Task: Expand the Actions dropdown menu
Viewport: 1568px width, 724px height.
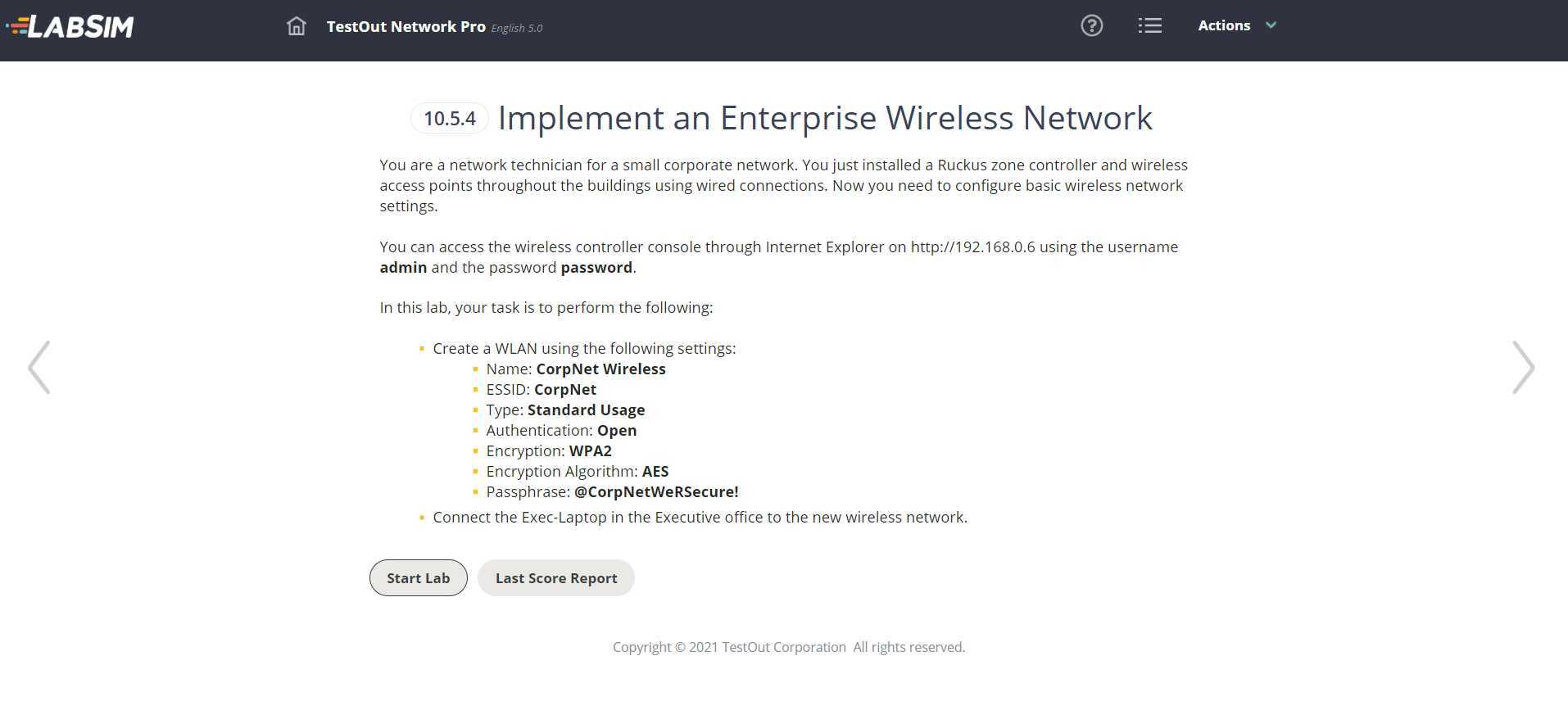Action: (1237, 25)
